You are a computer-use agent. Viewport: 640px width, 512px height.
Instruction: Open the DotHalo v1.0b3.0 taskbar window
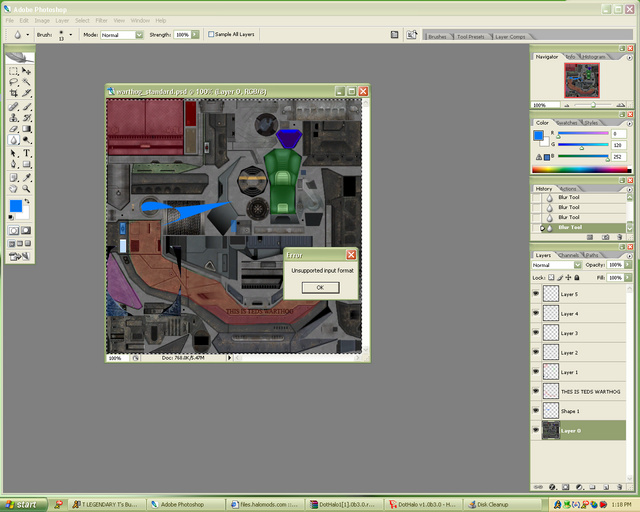[x=423, y=505]
